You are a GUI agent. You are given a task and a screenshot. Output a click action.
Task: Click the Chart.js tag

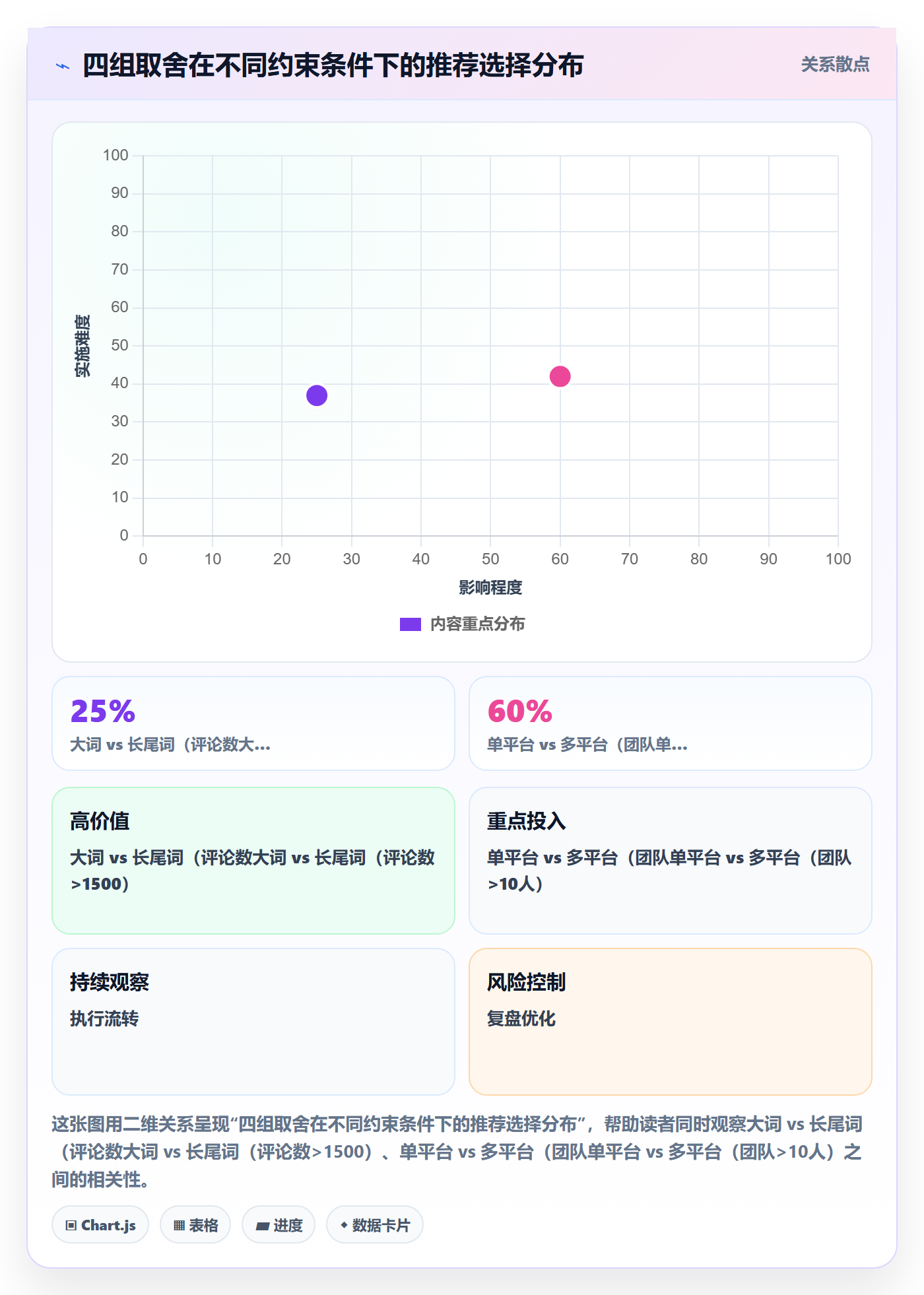pyautogui.click(x=100, y=1225)
